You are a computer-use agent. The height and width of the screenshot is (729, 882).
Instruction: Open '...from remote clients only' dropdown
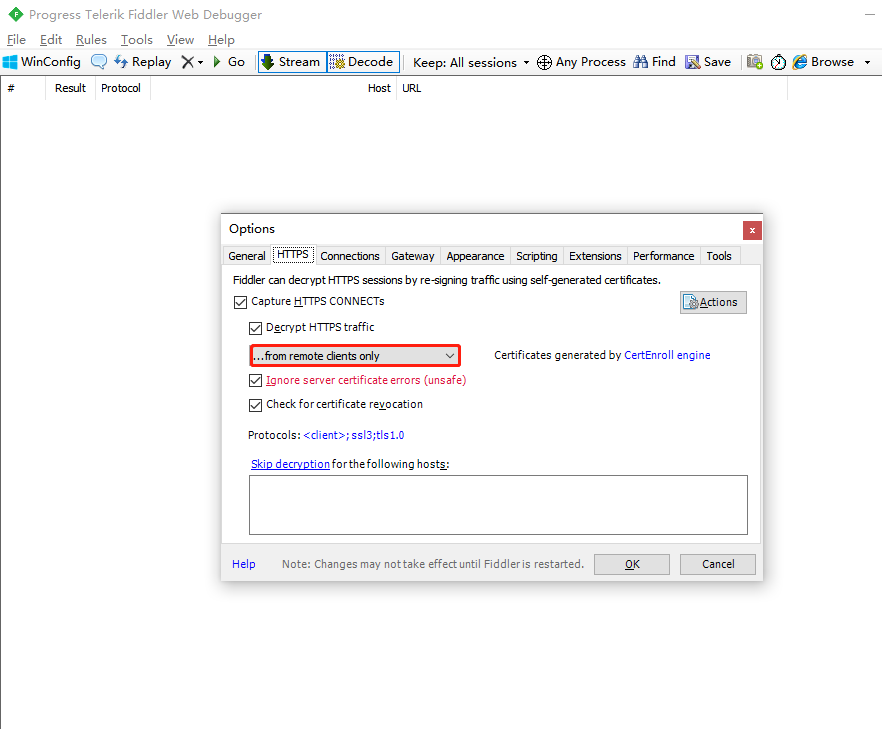point(355,356)
